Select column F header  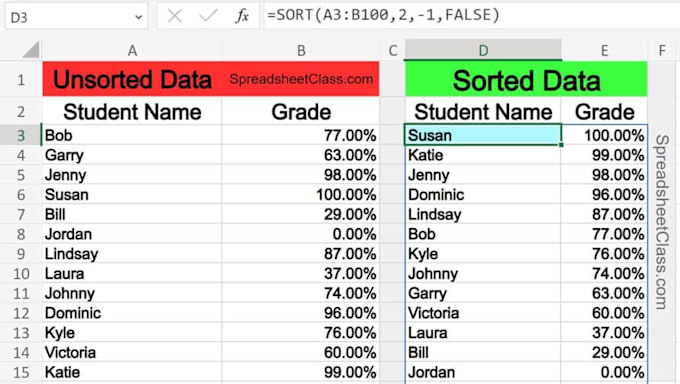click(662, 50)
